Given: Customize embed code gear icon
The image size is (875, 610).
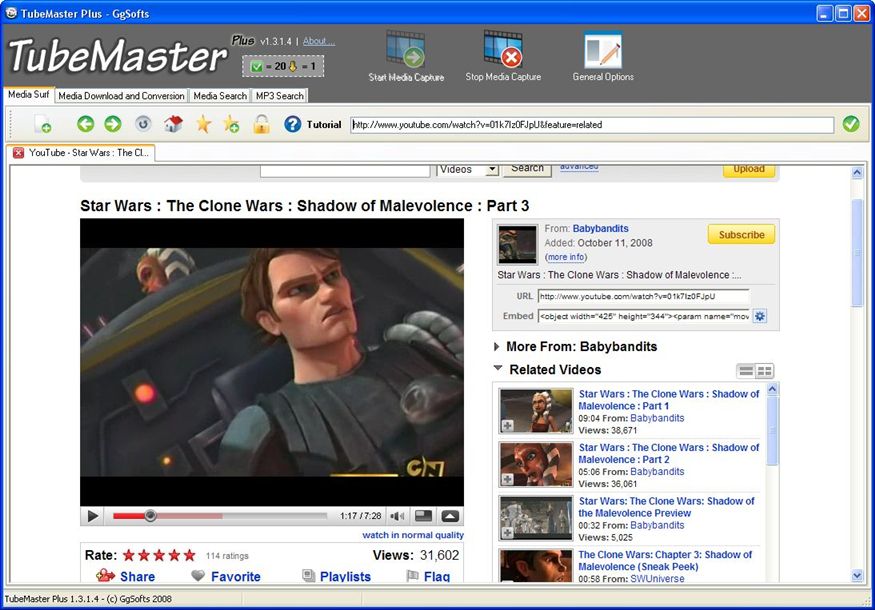Looking at the screenshot, I should click(x=759, y=316).
